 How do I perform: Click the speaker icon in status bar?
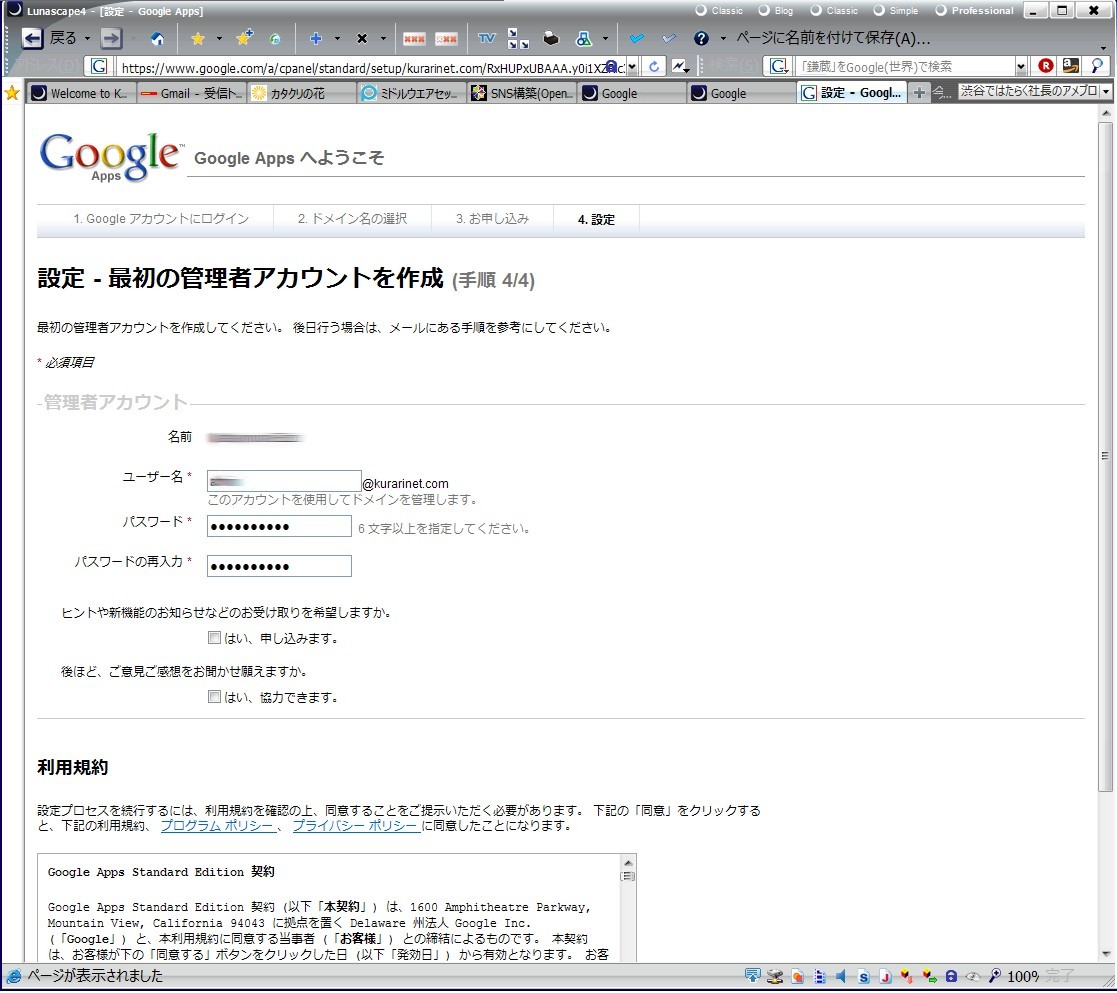(x=841, y=977)
